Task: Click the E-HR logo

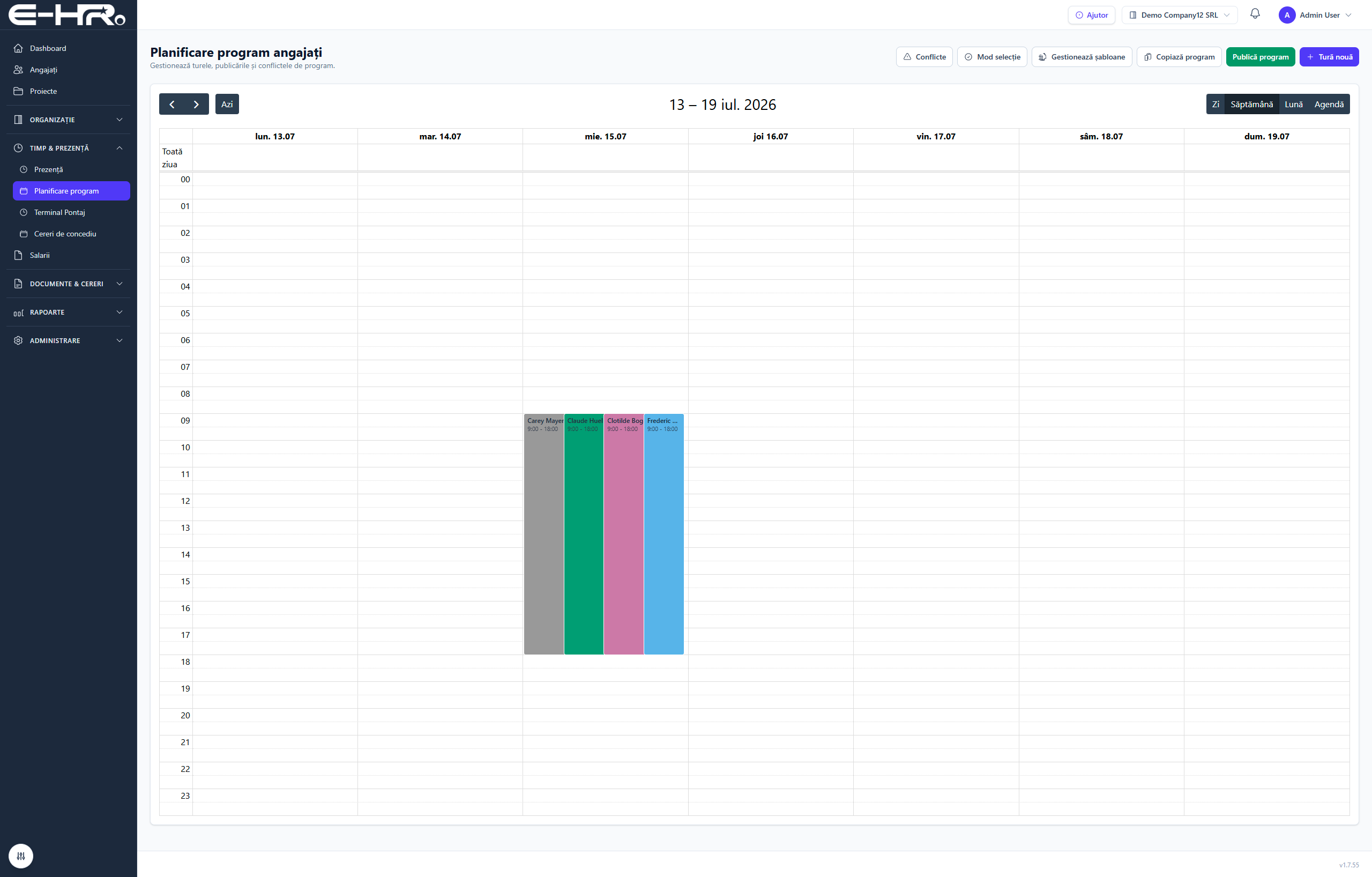Action: pos(67,15)
